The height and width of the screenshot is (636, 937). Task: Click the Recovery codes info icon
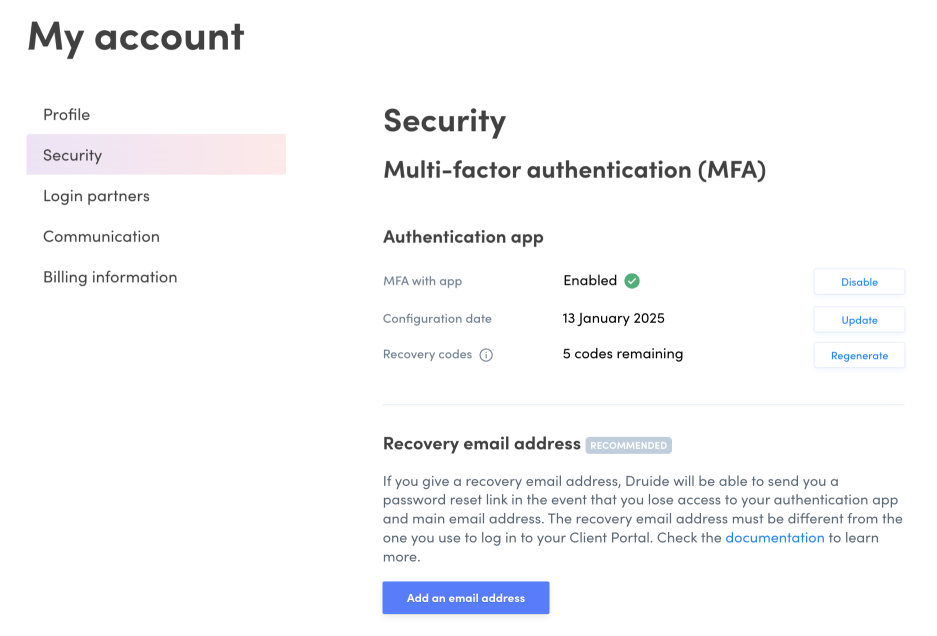(x=486, y=355)
